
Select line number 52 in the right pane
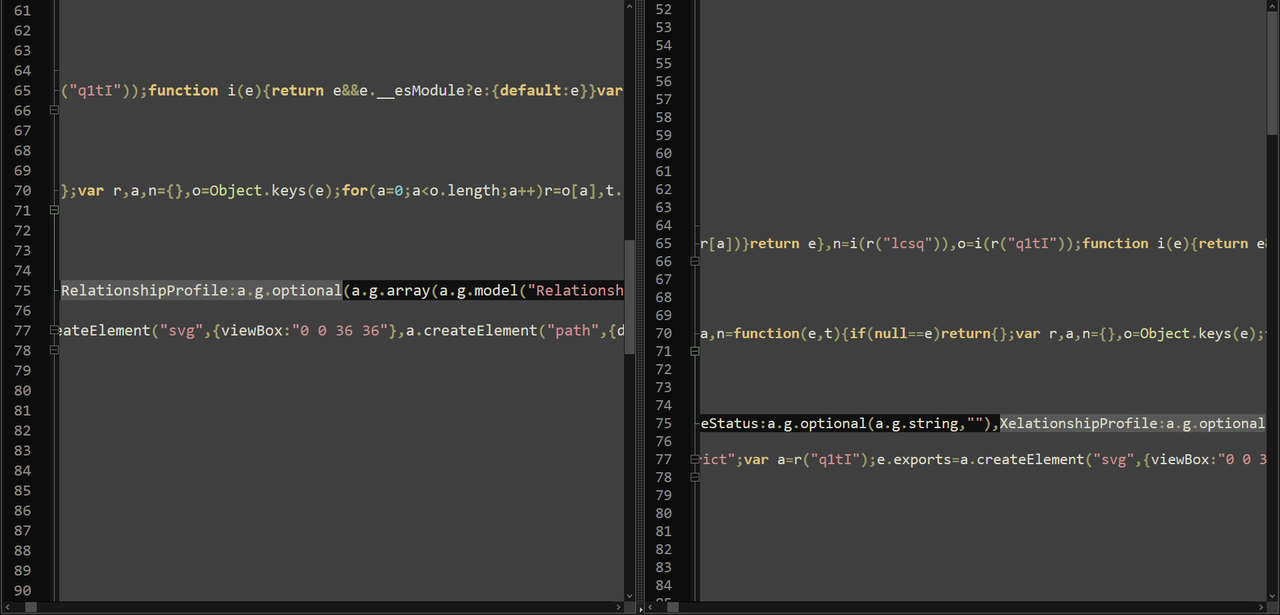click(x=663, y=9)
